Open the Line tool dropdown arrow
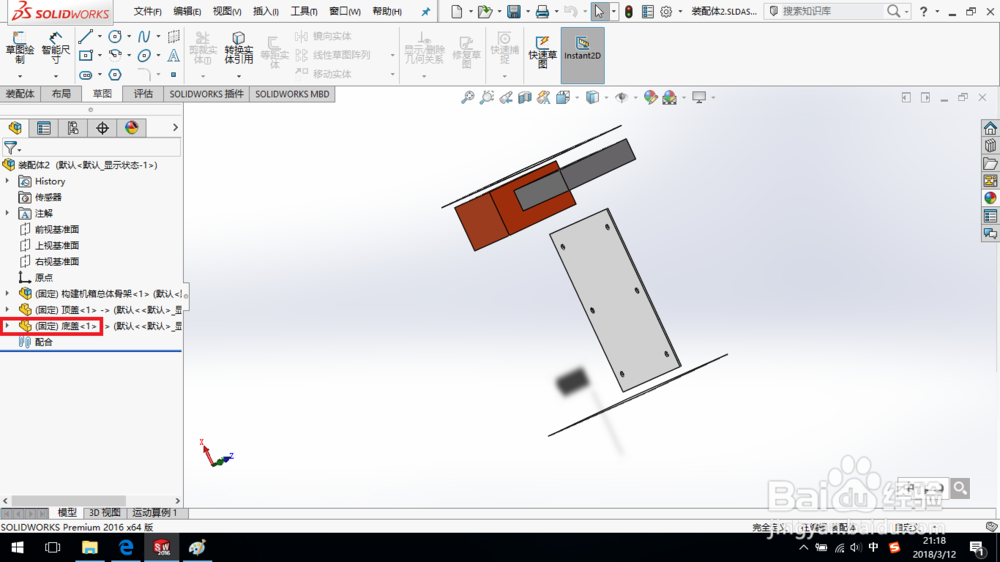 100,37
